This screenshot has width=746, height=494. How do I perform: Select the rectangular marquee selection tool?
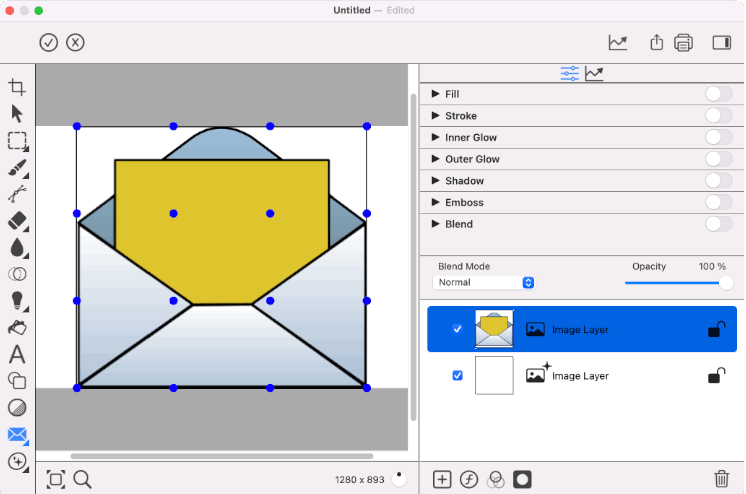[x=18, y=141]
